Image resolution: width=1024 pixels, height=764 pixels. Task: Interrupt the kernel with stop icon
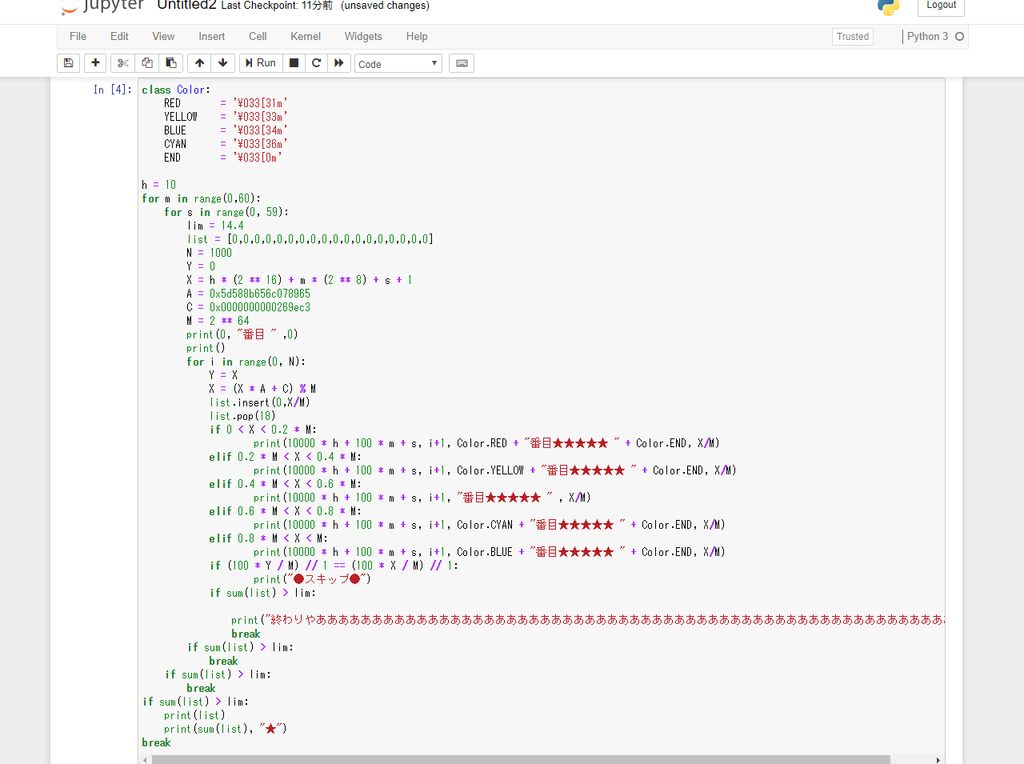pyautogui.click(x=294, y=63)
